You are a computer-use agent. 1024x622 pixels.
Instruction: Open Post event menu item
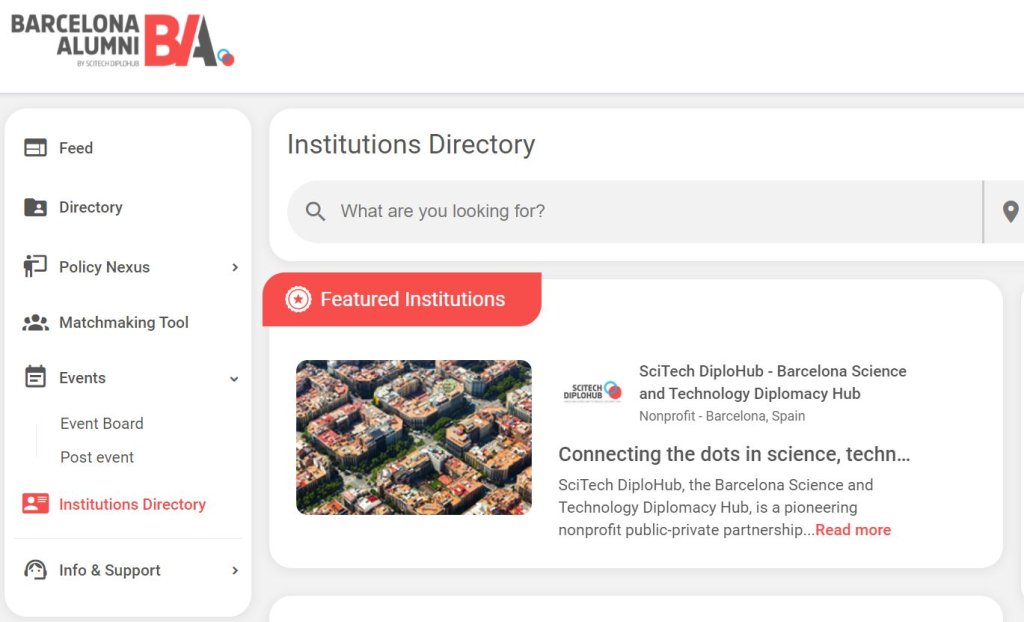(97, 457)
